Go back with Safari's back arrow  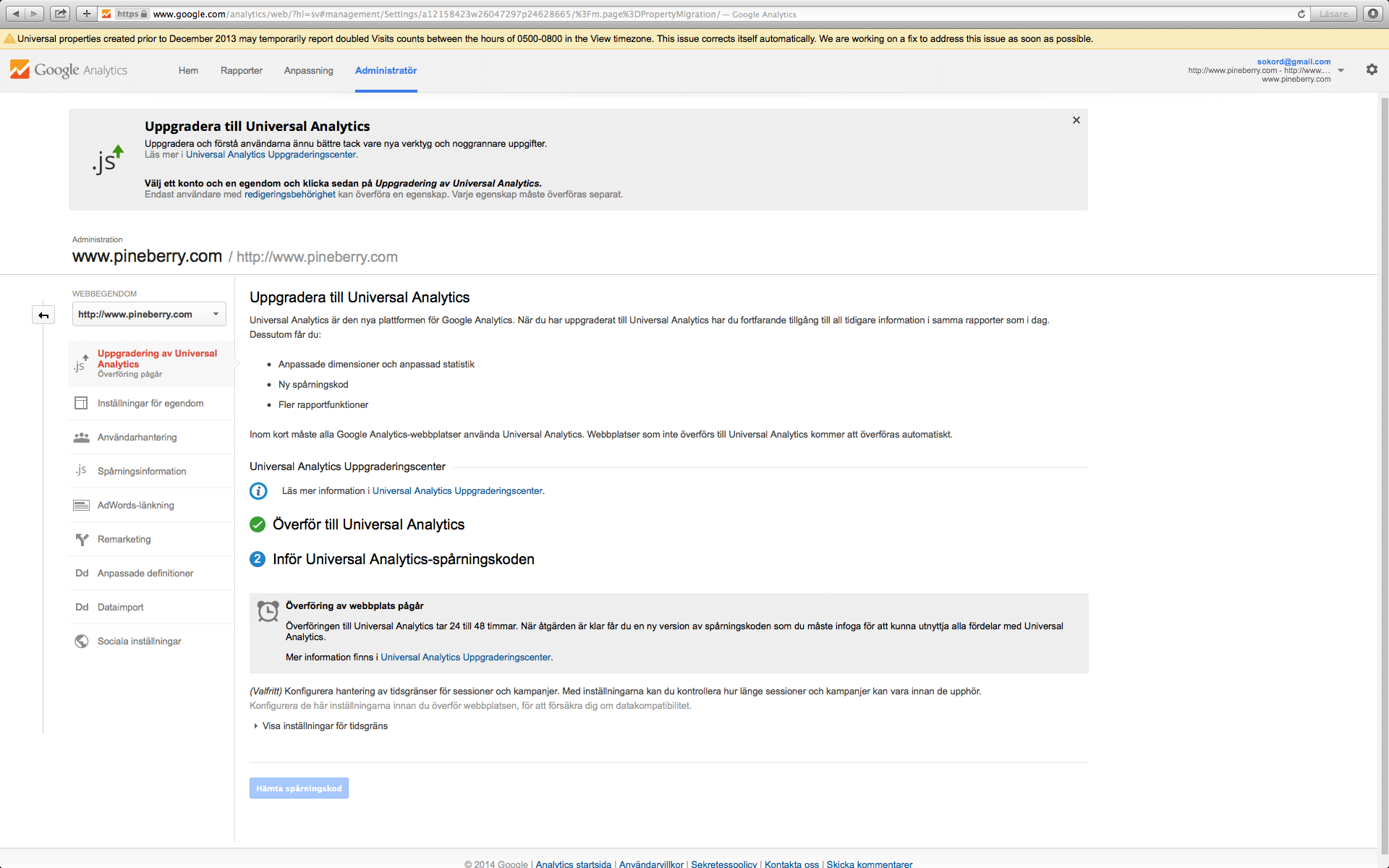pos(16,14)
